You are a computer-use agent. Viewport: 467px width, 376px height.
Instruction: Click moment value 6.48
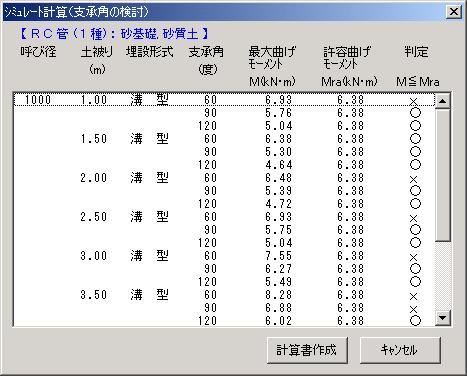279,178
